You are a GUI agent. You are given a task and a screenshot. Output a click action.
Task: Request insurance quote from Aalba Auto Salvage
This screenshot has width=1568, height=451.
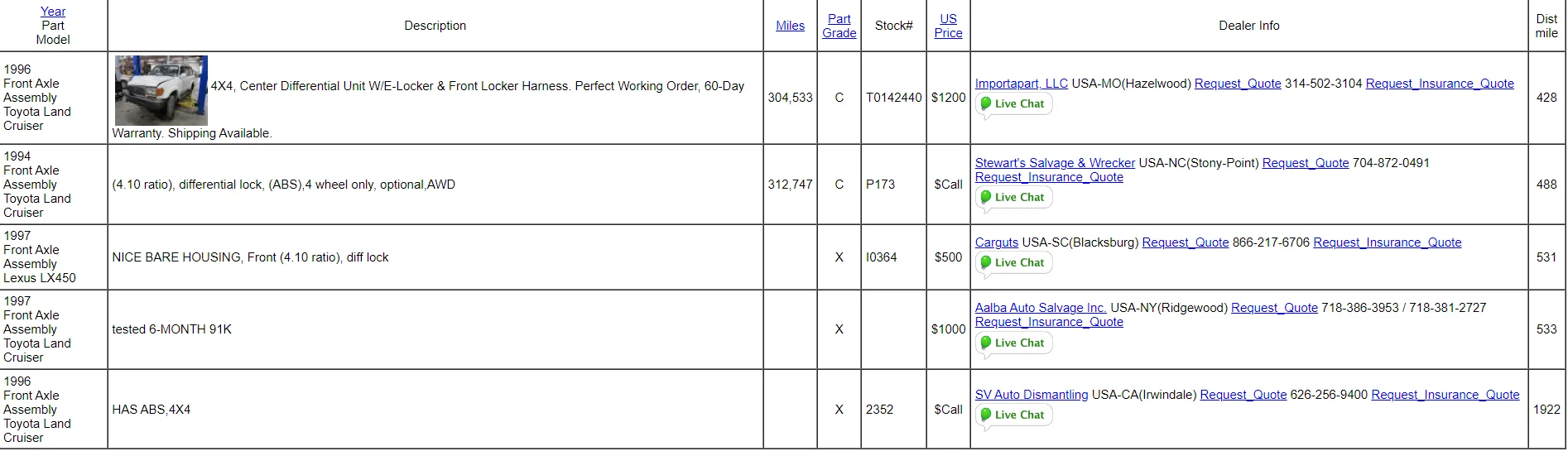[x=1049, y=322]
